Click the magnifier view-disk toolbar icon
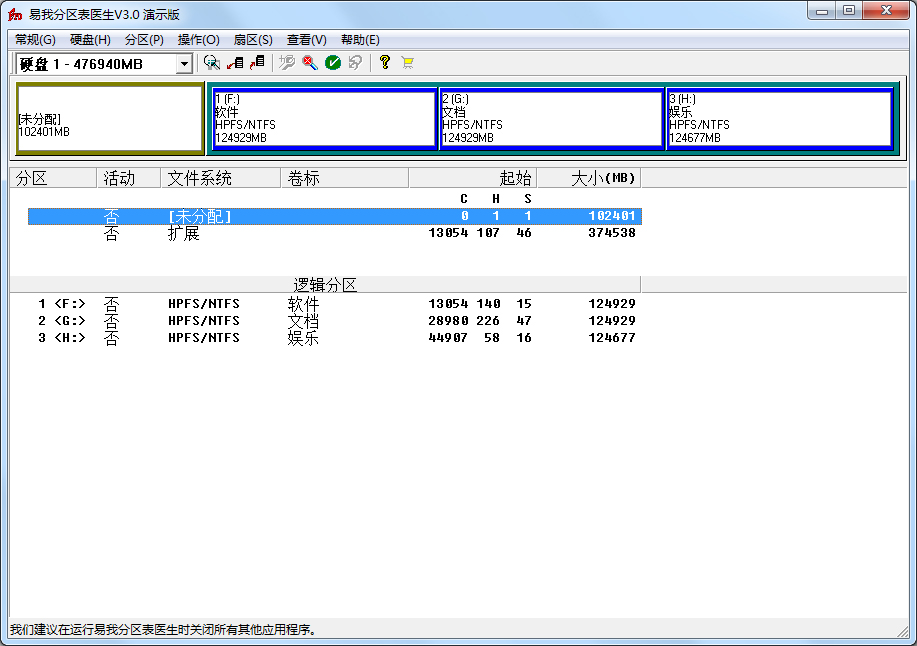 [211, 63]
